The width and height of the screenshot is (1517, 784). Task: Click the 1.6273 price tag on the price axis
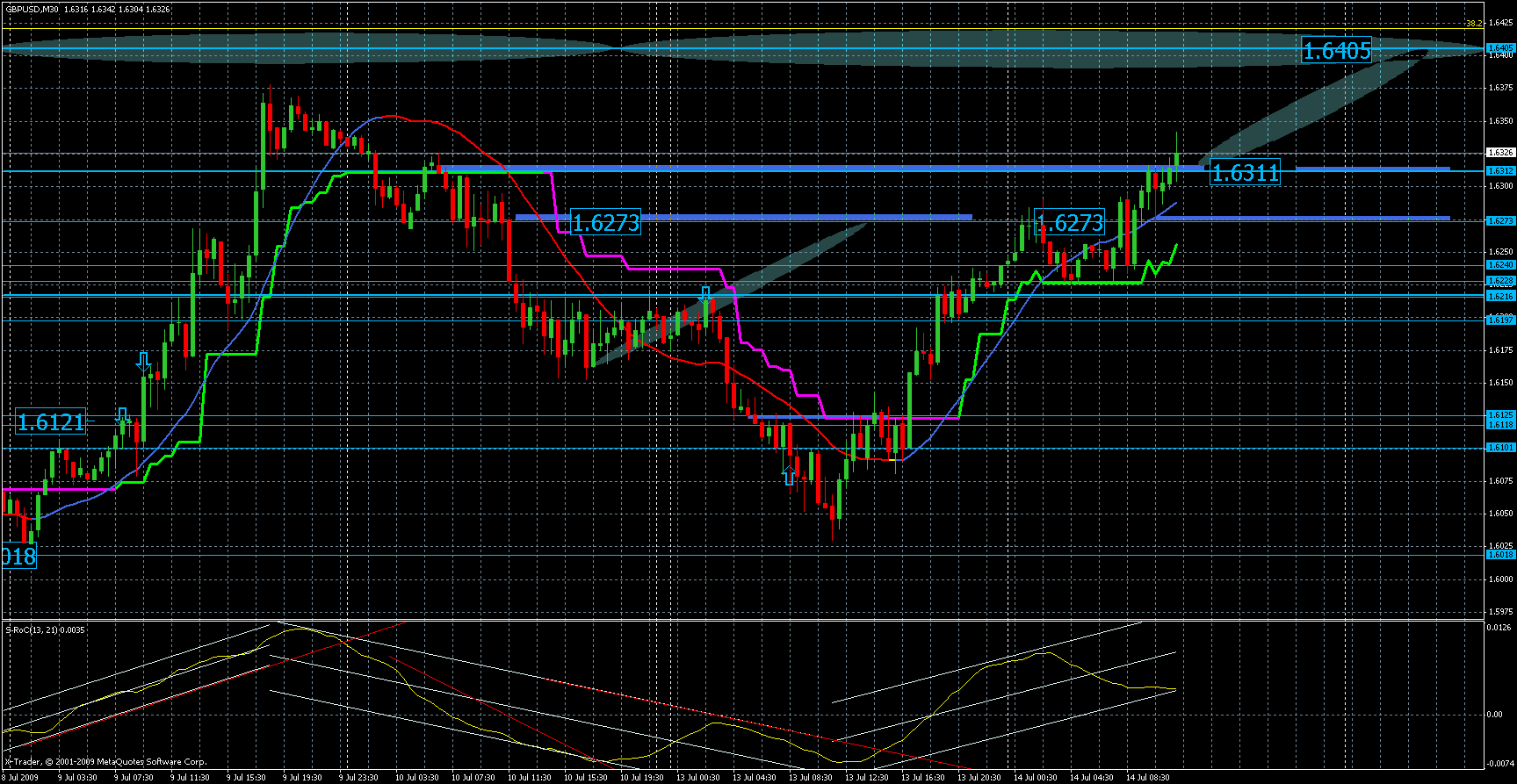pyautogui.click(x=1499, y=221)
